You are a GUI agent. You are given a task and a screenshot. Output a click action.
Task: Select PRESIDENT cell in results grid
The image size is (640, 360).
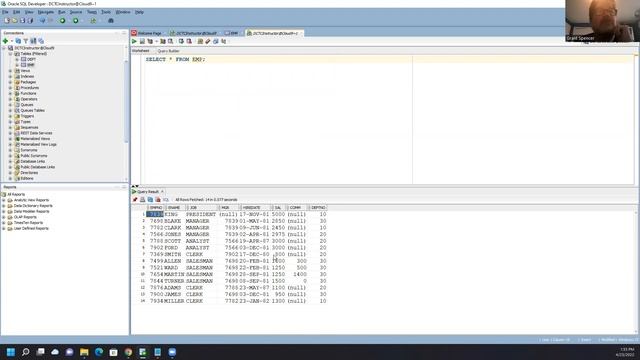(x=201, y=214)
